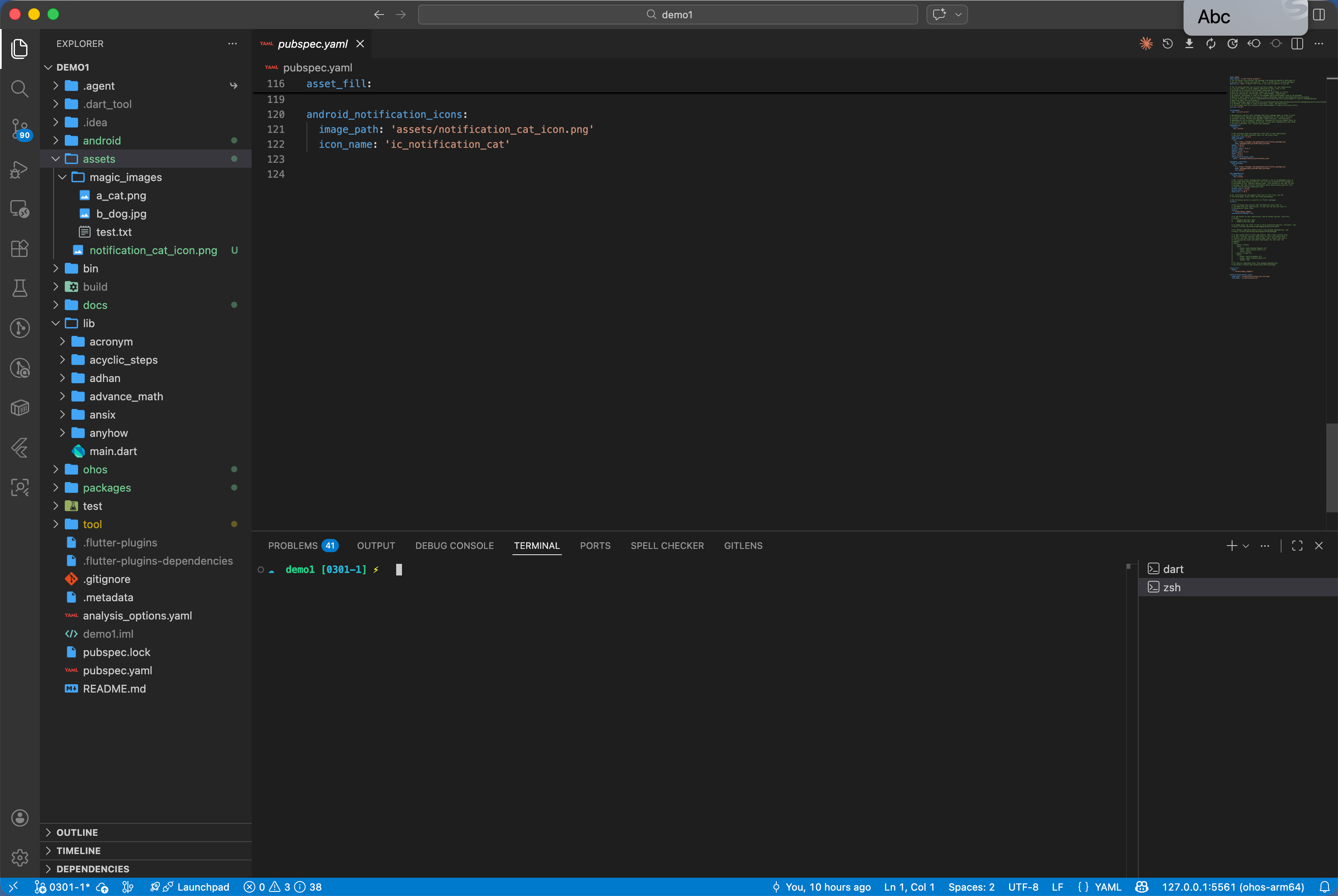1338x896 pixels.
Task: Open Source Control view with 90 badge
Action: [x=20, y=129]
